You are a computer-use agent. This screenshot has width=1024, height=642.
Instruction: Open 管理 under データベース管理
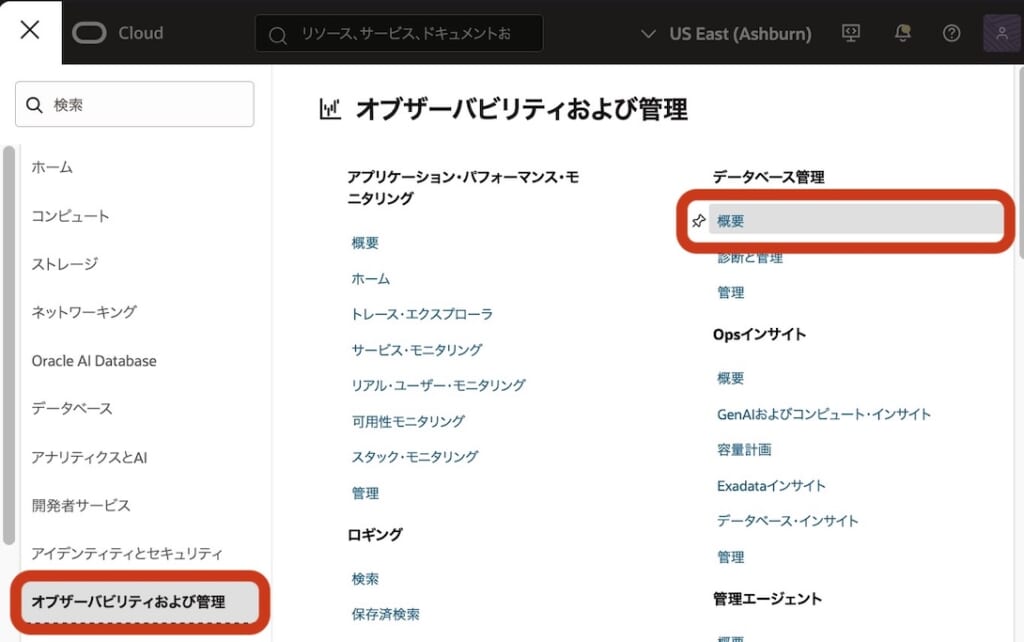730,293
